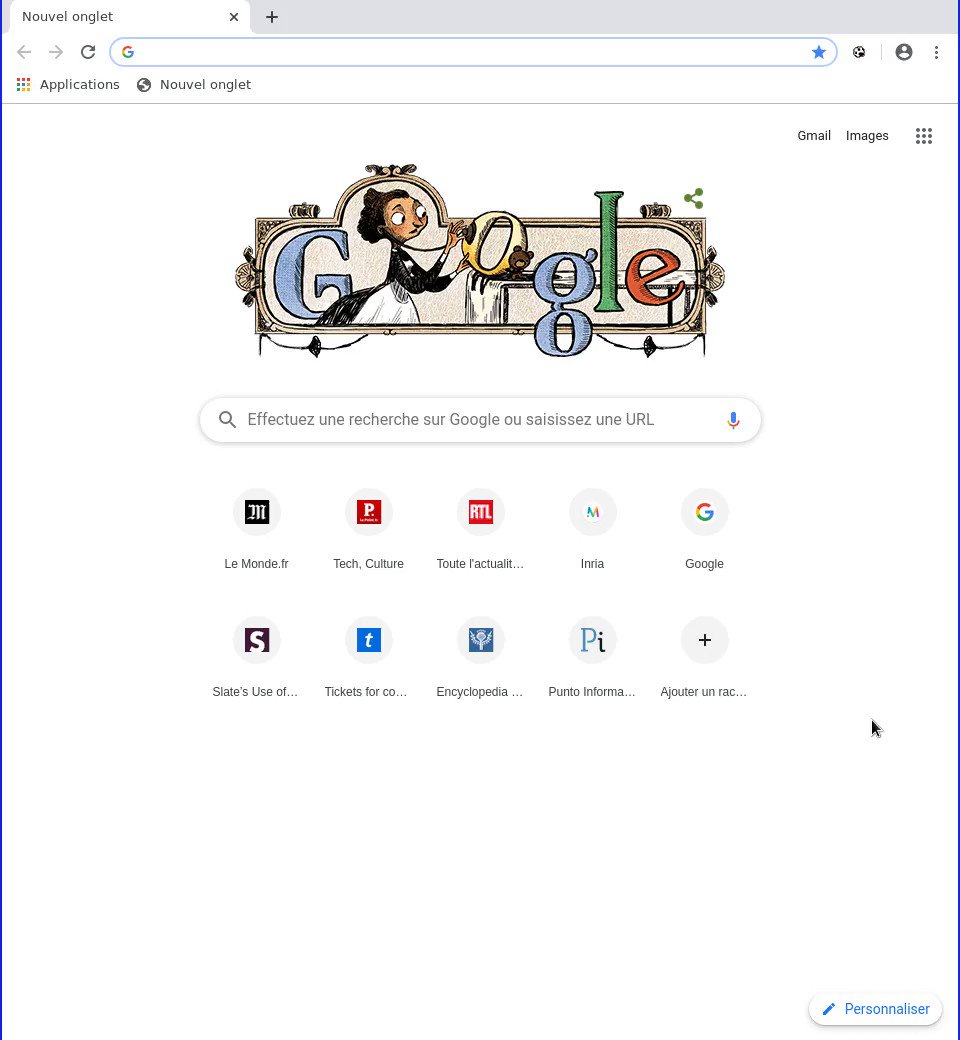Click the Personnaliser button
The image size is (960, 1040).
tap(876, 1009)
